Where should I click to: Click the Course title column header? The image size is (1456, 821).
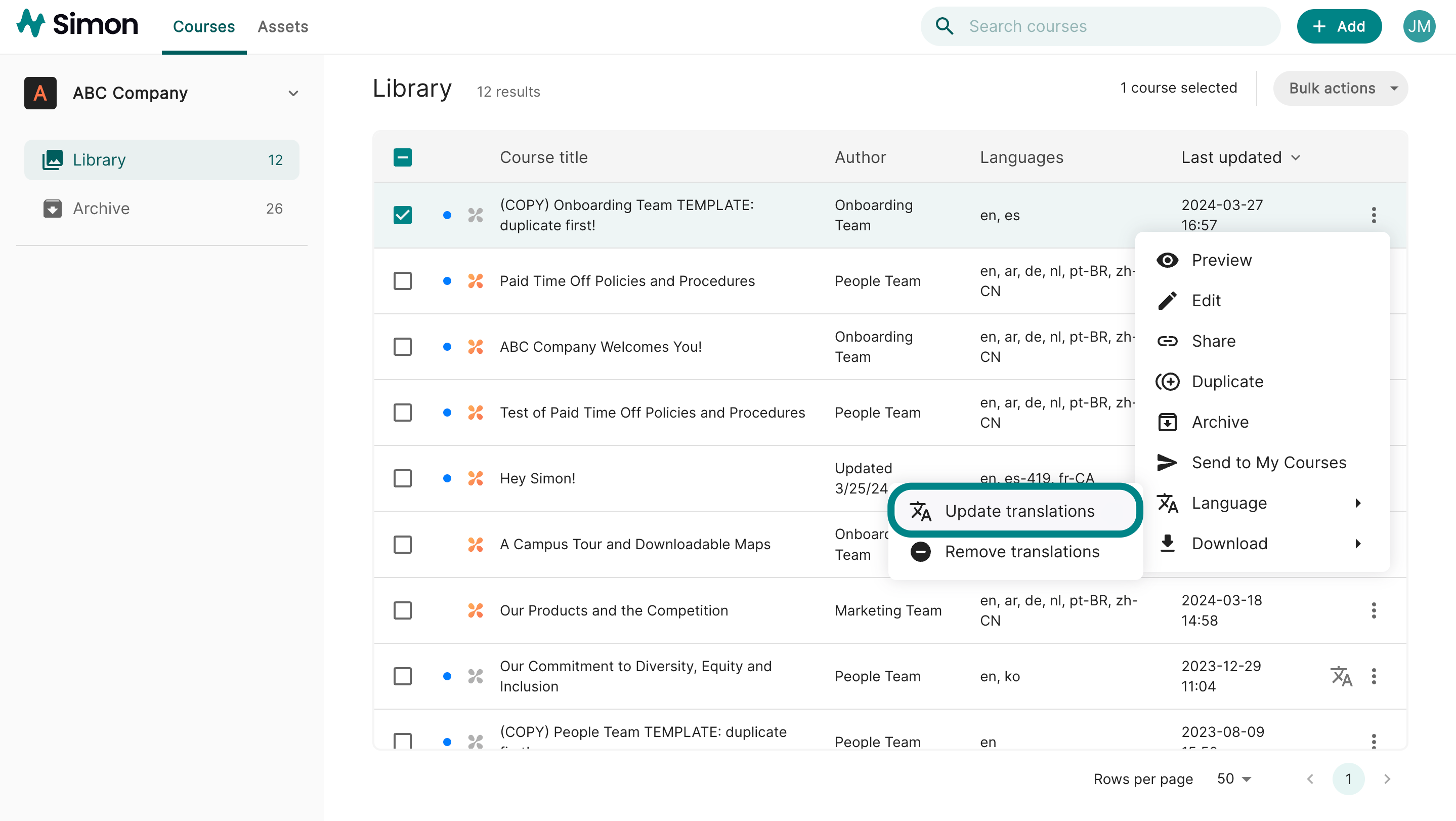coord(544,157)
